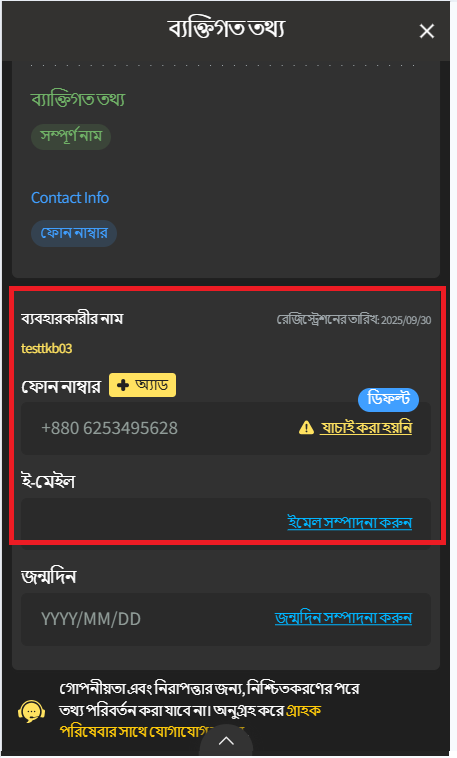The image size is (457, 758).
Task: Open ইমেল সম্পাদনা করুন link
Action: [350, 523]
